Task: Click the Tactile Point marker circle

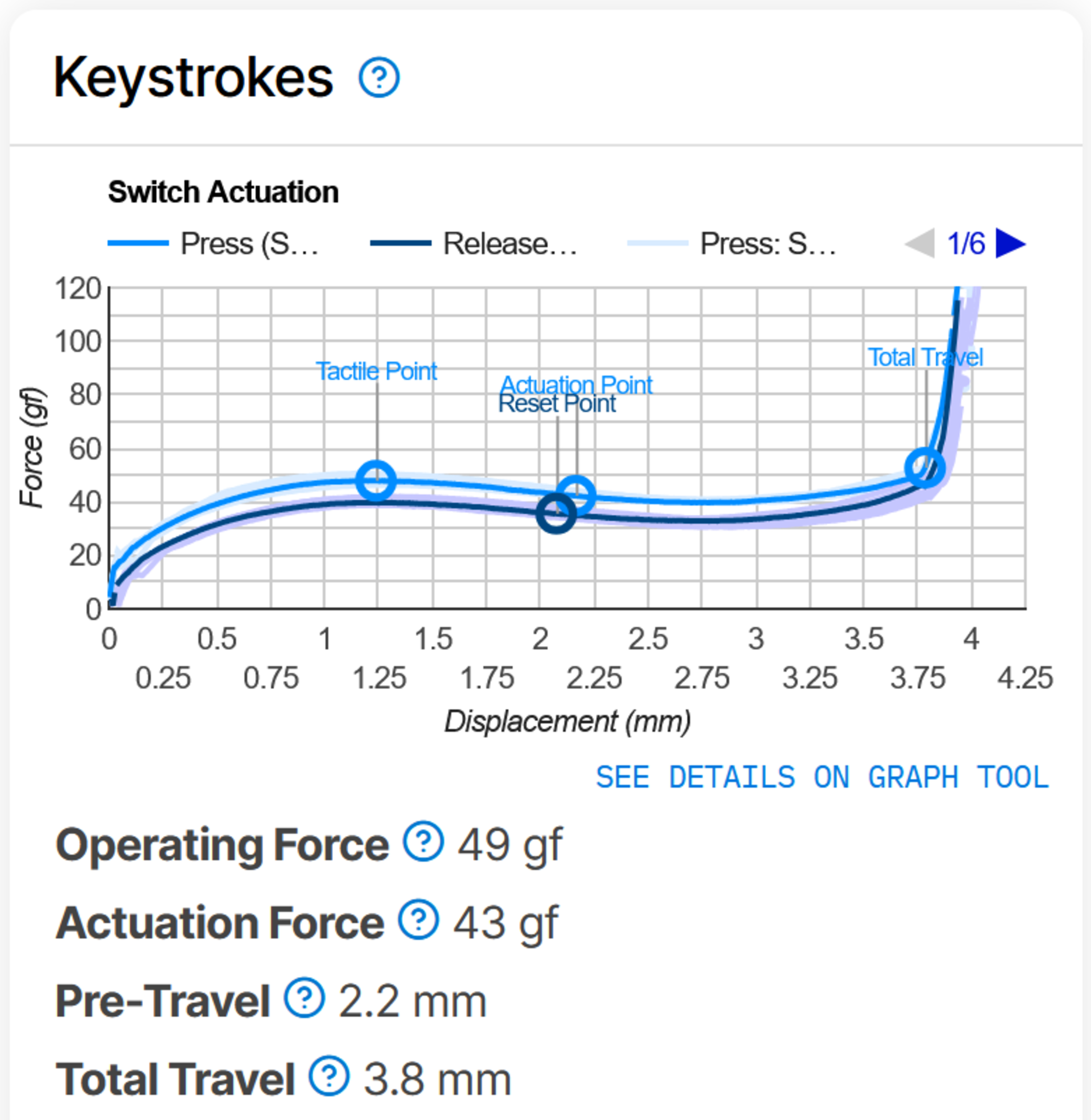Action: [376, 480]
